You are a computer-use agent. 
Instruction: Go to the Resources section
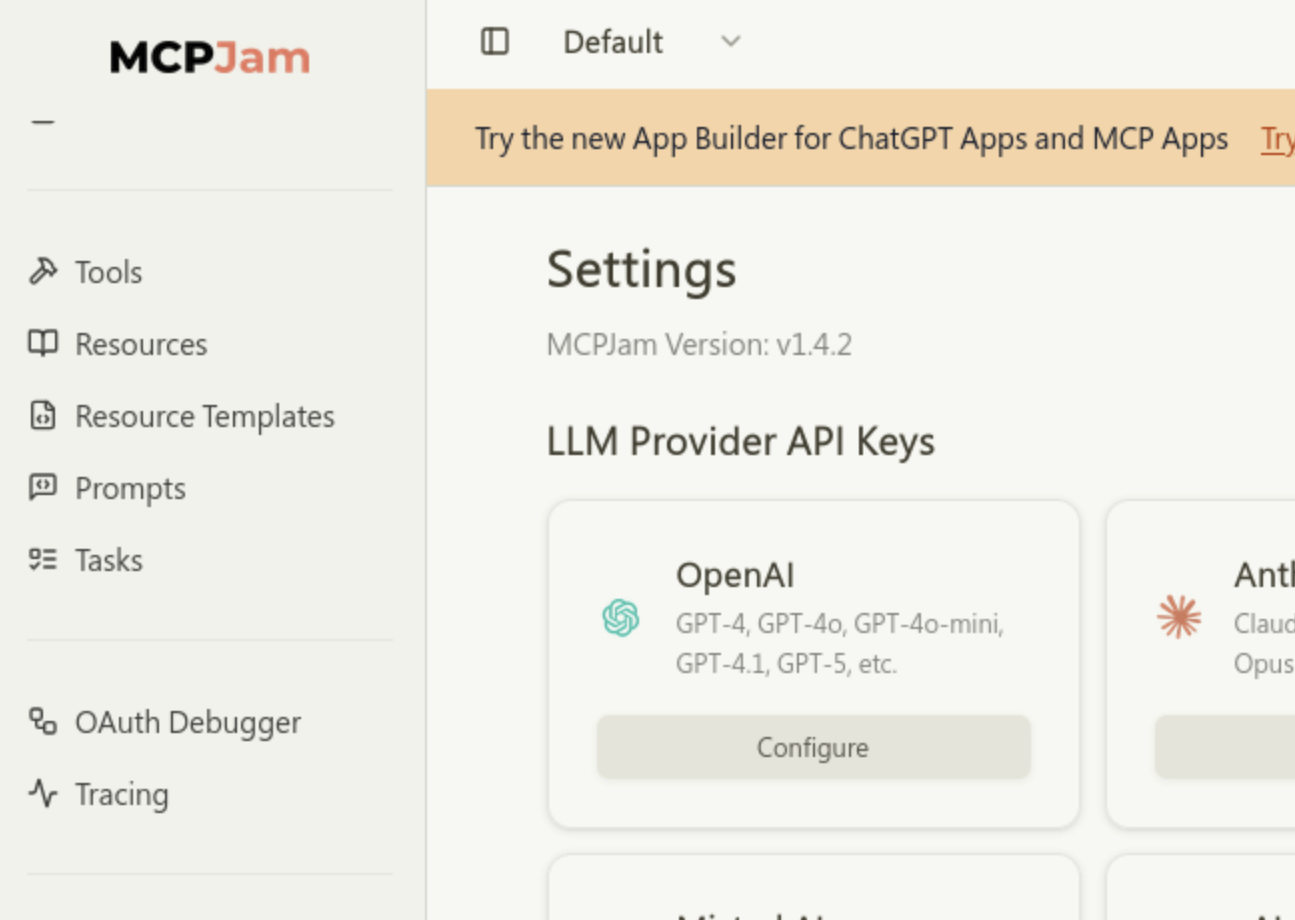point(210,343)
